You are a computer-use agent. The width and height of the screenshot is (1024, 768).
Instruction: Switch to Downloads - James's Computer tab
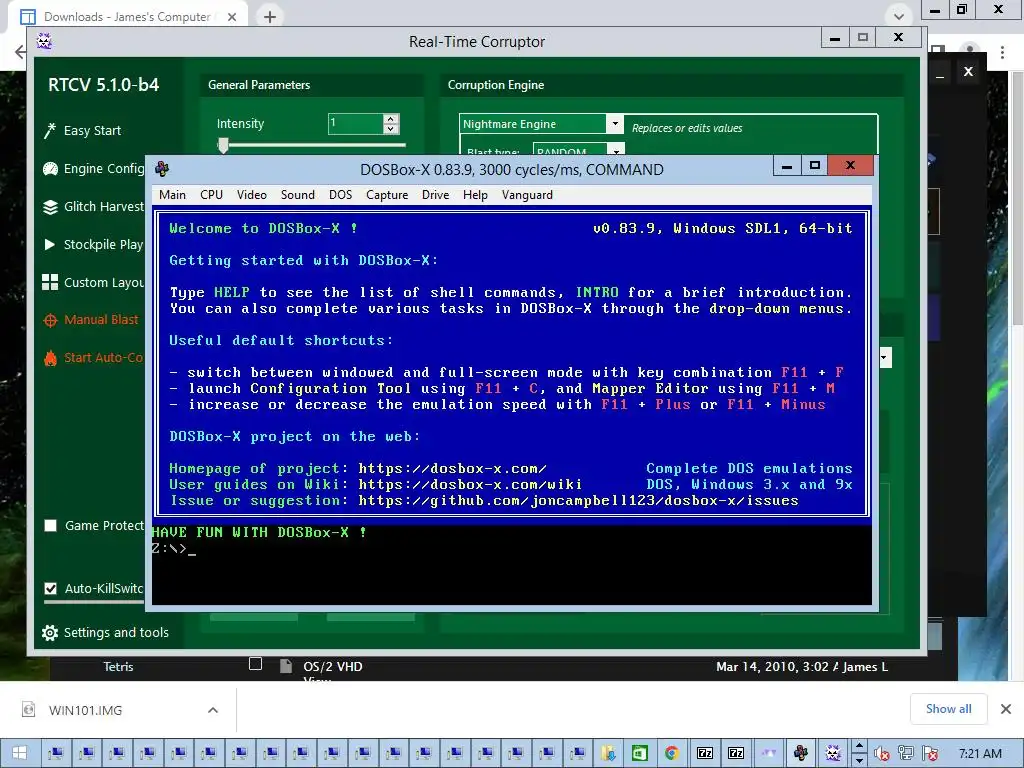(127, 17)
